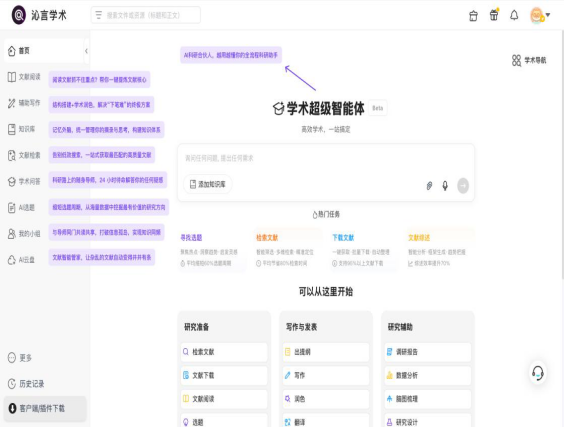Click 客户端/插件下载 button

(x=45, y=409)
